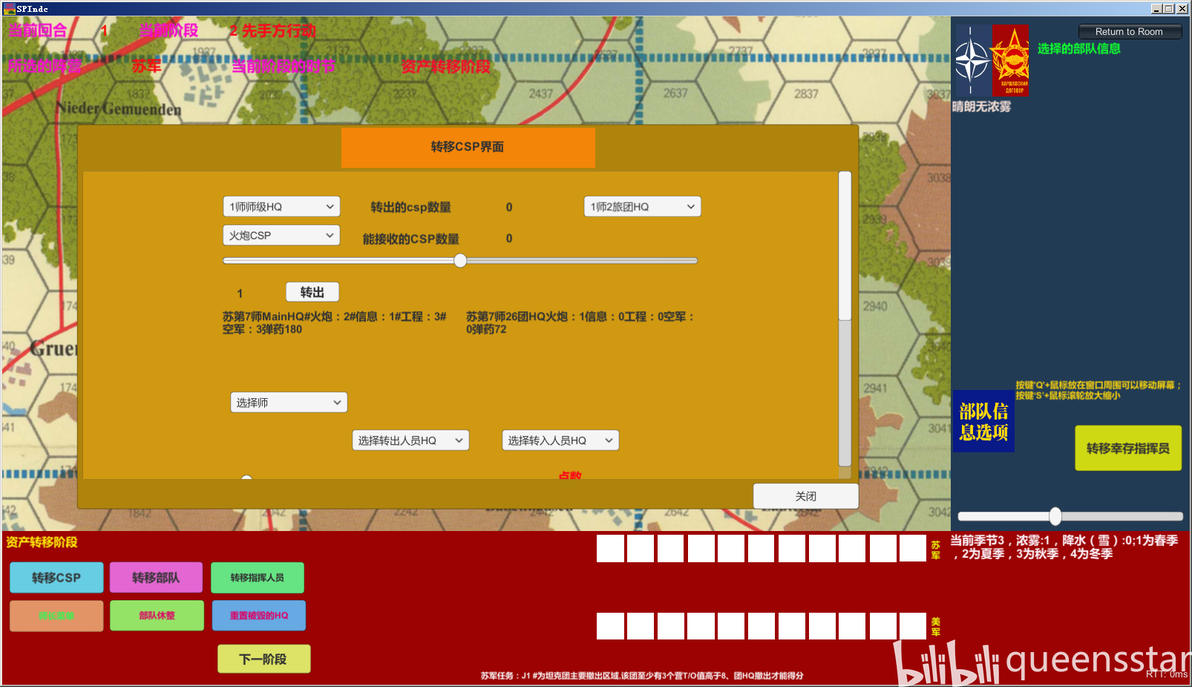This screenshot has height=687, width=1192.
Task: Click the Return to Room button
Action: tap(1129, 32)
